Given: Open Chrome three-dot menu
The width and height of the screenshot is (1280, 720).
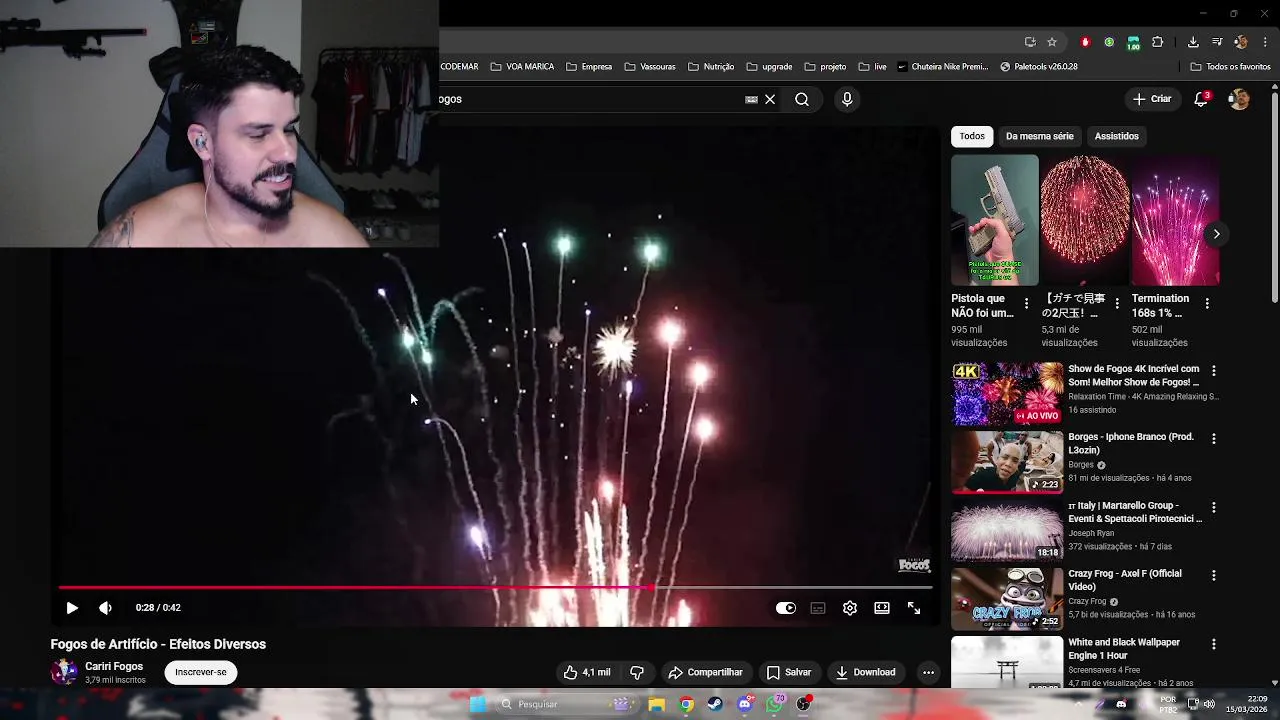Looking at the screenshot, I should [1265, 42].
